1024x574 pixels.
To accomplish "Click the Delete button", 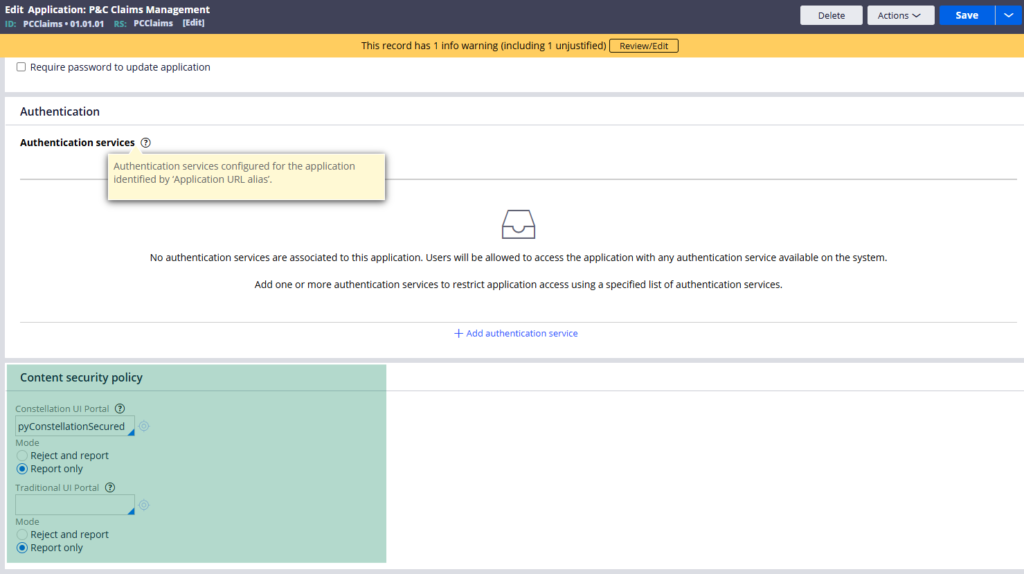I will click(831, 16).
